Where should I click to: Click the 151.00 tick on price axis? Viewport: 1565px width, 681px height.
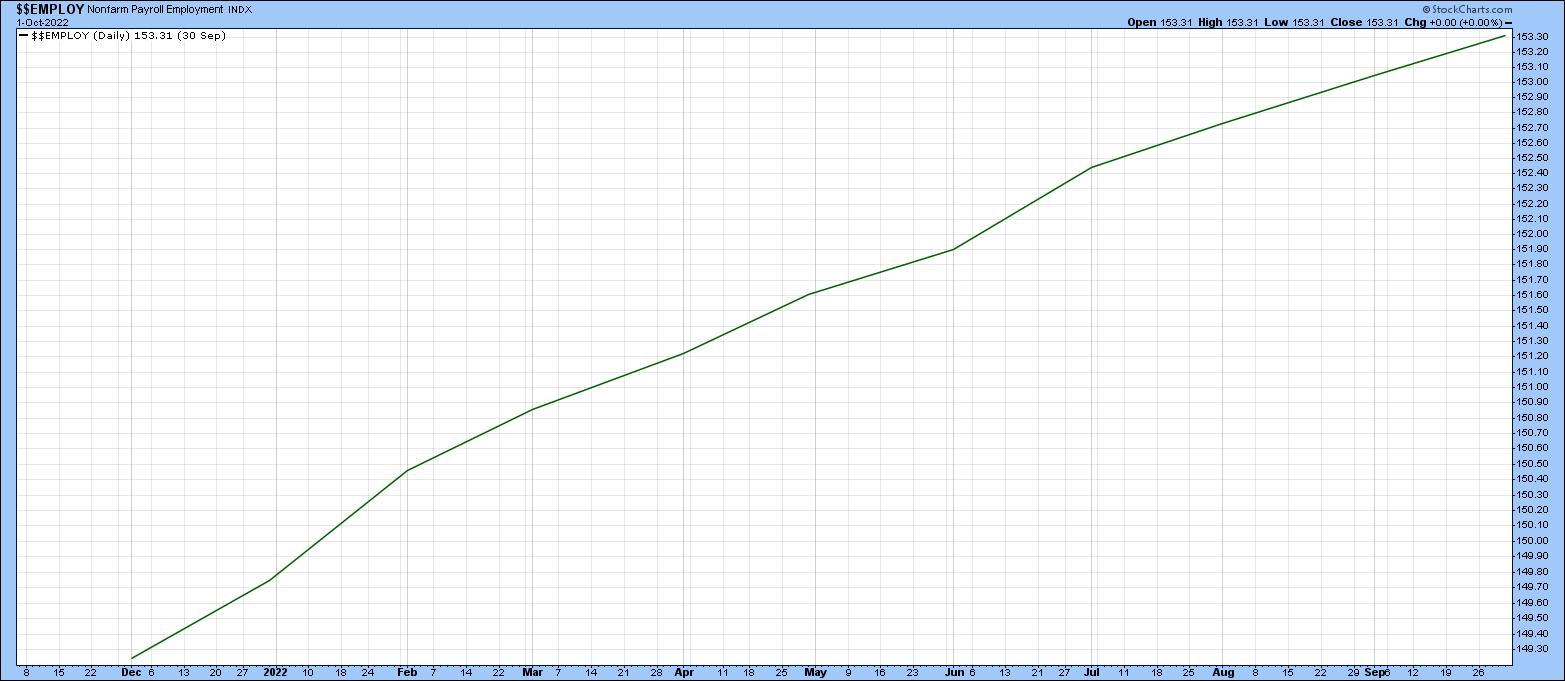pos(1535,387)
